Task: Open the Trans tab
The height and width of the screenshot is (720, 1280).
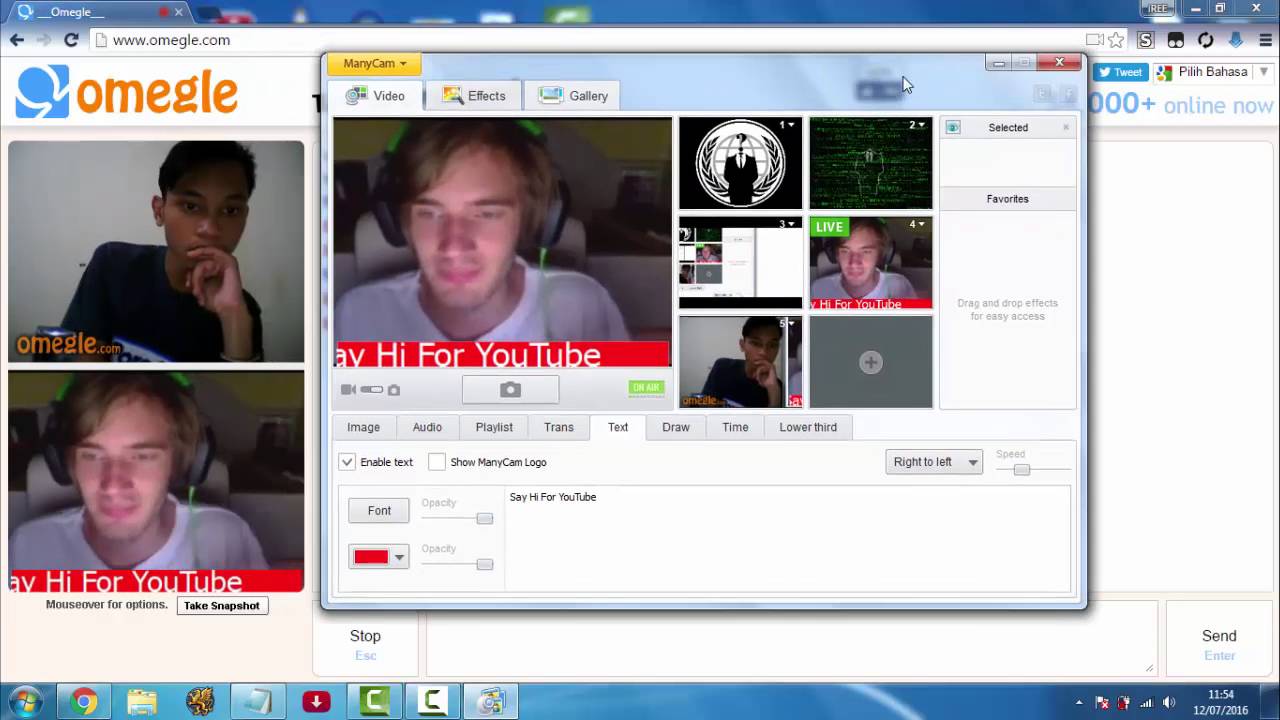Action: (x=559, y=427)
